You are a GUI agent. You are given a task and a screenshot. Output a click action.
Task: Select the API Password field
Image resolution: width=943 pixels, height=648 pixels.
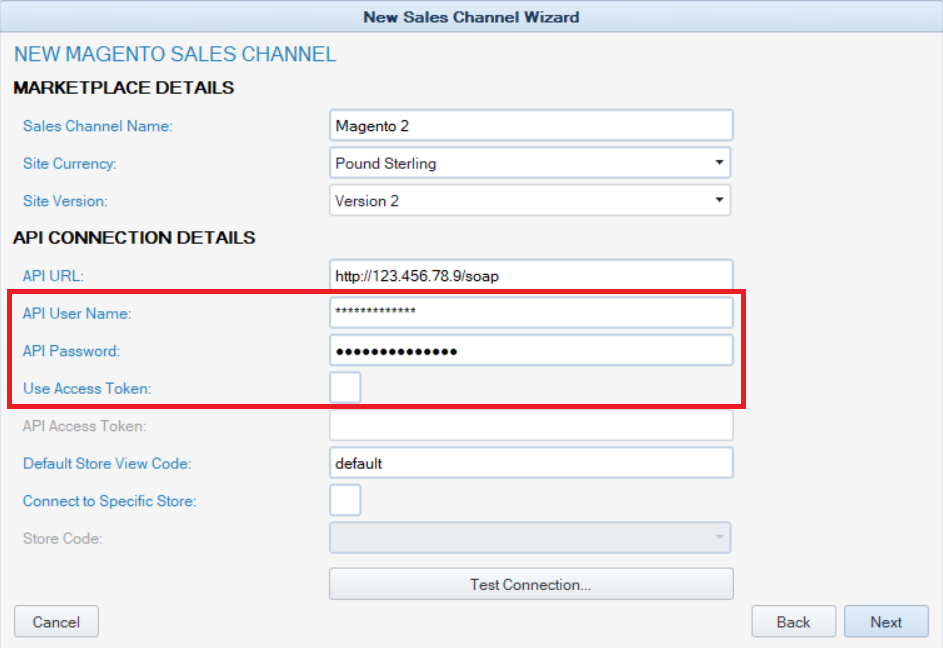(530, 351)
